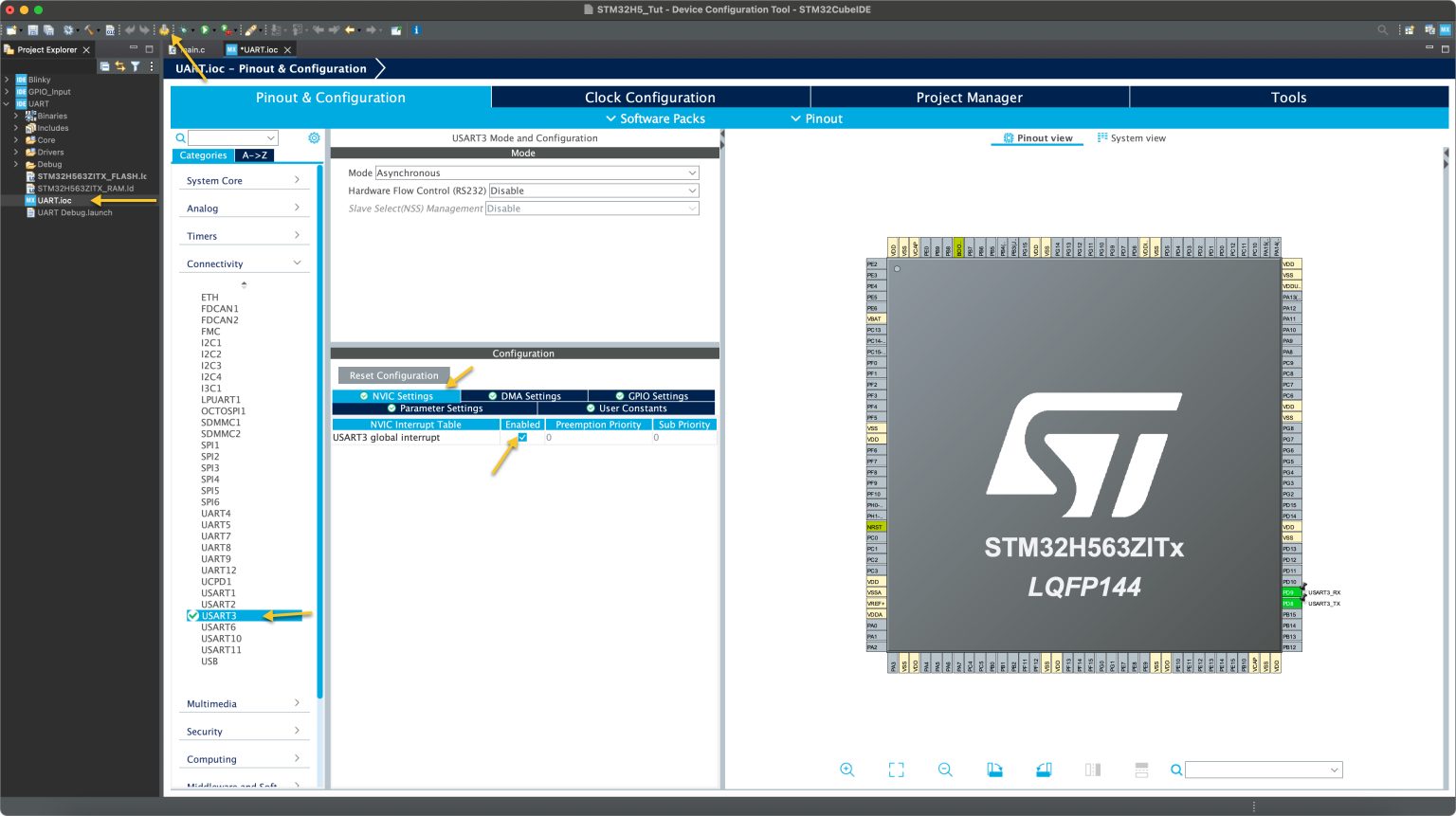Click the Save All toolbar icon
1456x816 pixels.
point(49,29)
